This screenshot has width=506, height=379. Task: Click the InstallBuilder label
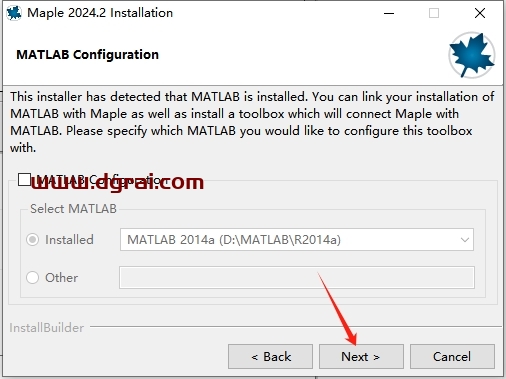point(47,328)
